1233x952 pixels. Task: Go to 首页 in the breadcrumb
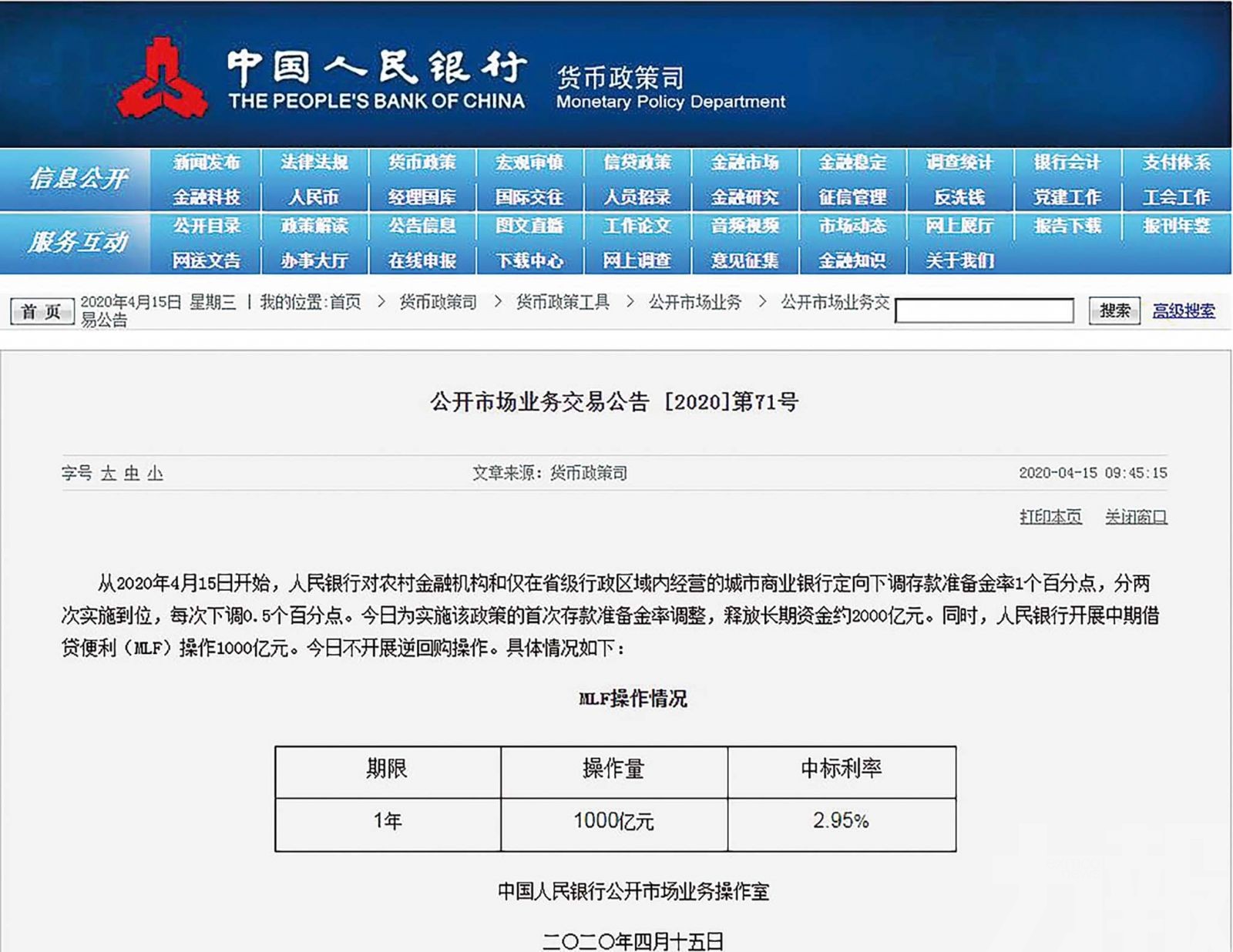coord(345,302)
